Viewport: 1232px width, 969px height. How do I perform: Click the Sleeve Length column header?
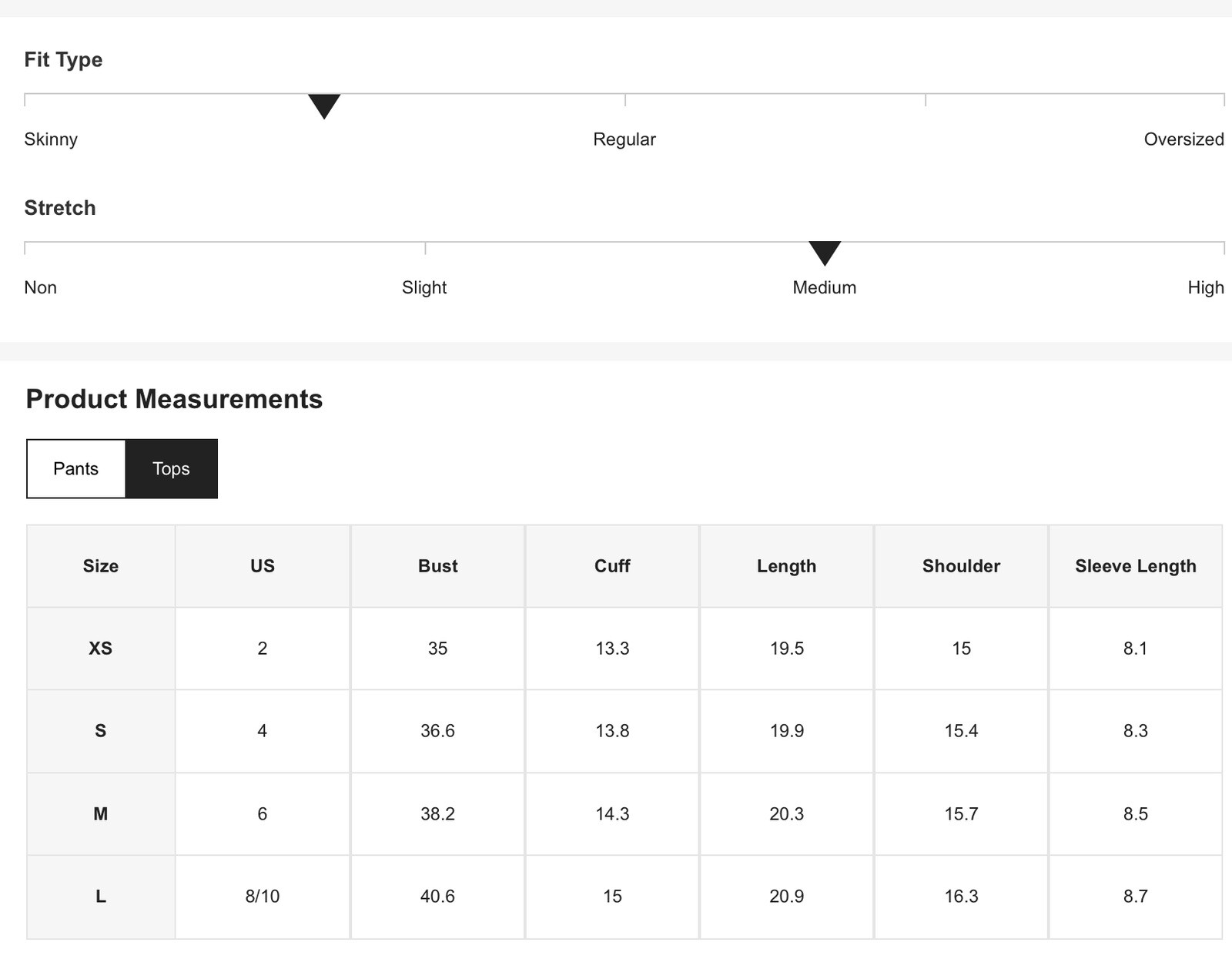[x=1136, y=566]
